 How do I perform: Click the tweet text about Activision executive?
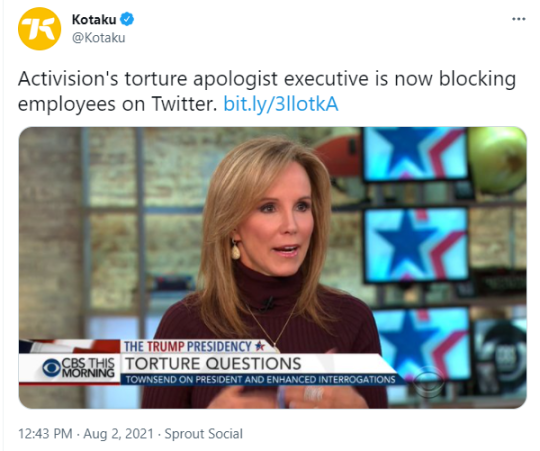tap(267, 91)
